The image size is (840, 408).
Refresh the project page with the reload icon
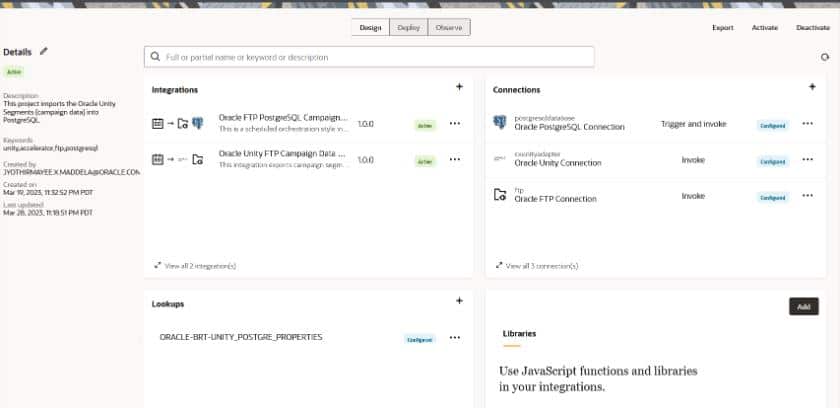(x=825, y=57)
